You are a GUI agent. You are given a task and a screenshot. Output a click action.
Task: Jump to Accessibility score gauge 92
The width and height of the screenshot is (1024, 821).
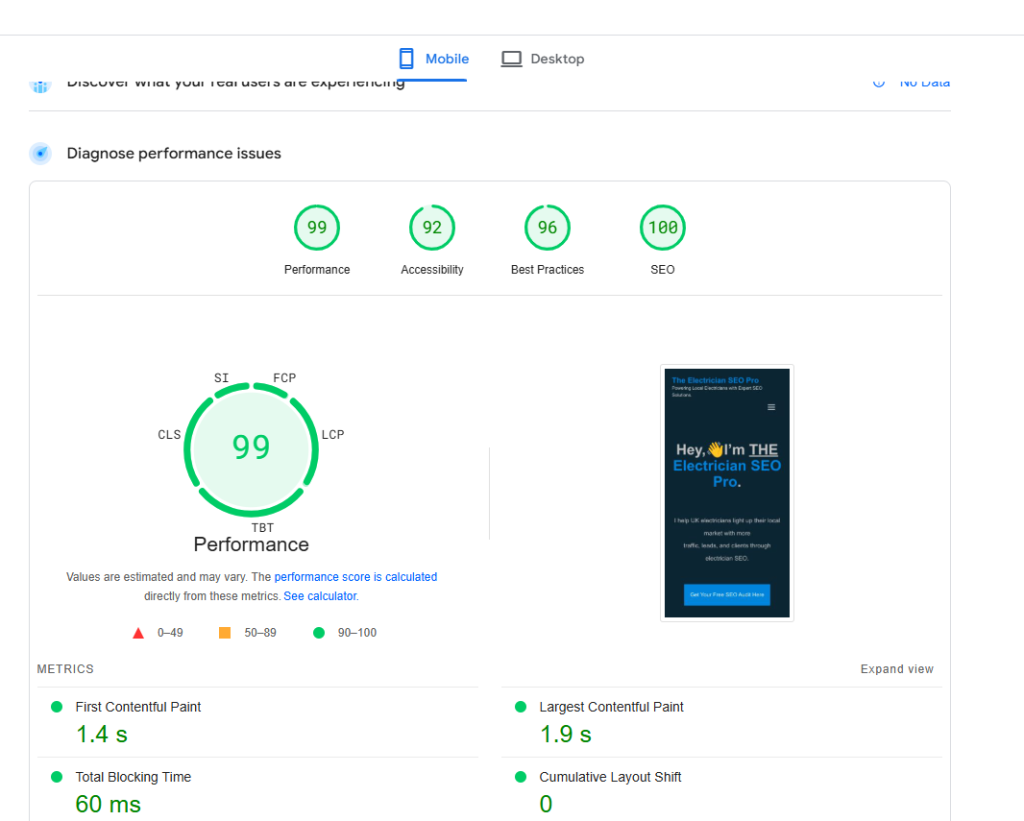pos(432,227)
